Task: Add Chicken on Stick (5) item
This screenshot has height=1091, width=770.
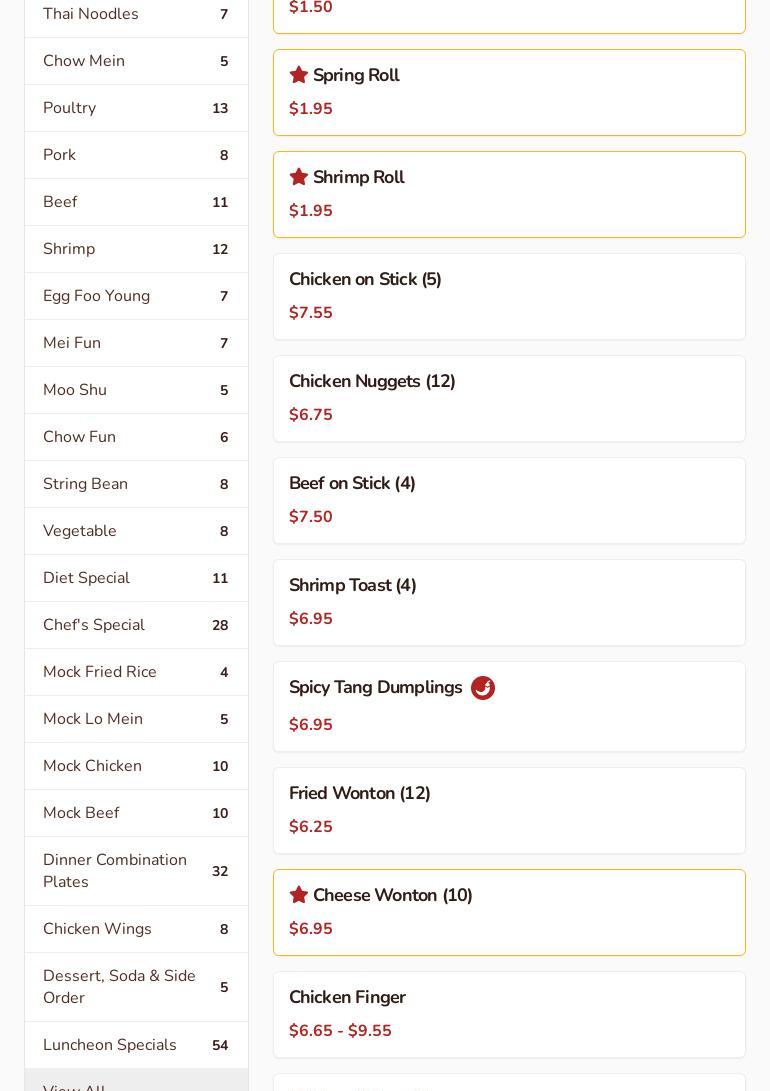Action: [509, 296]
